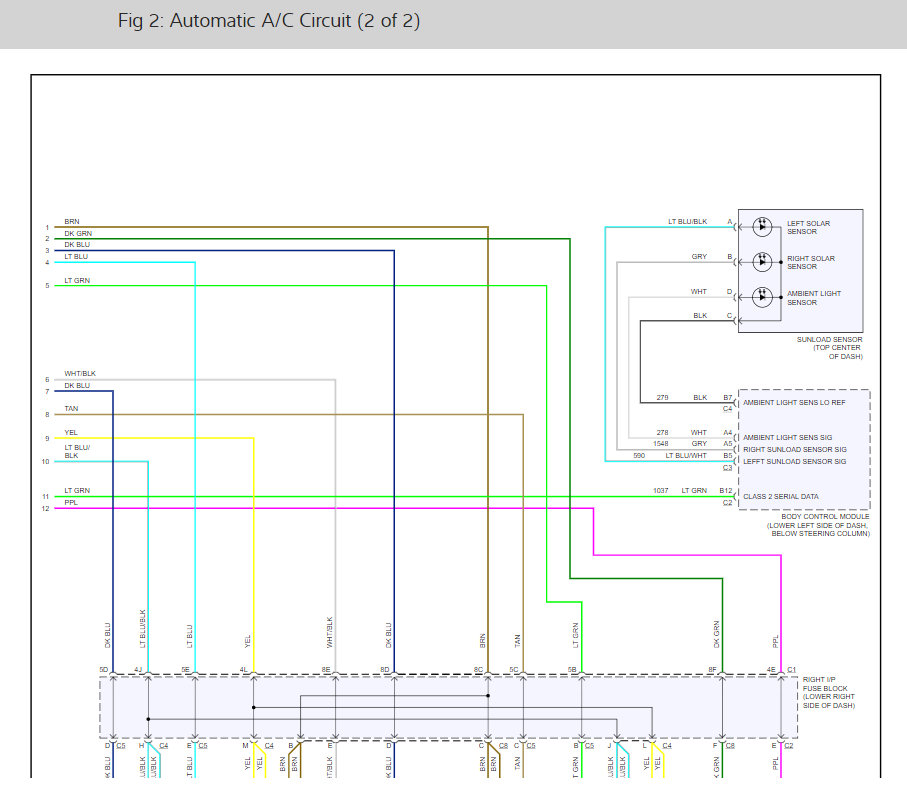907x803 pixels.
Task: Click fuse block terminal label '5B'
Action: click(x=572, y=669)
